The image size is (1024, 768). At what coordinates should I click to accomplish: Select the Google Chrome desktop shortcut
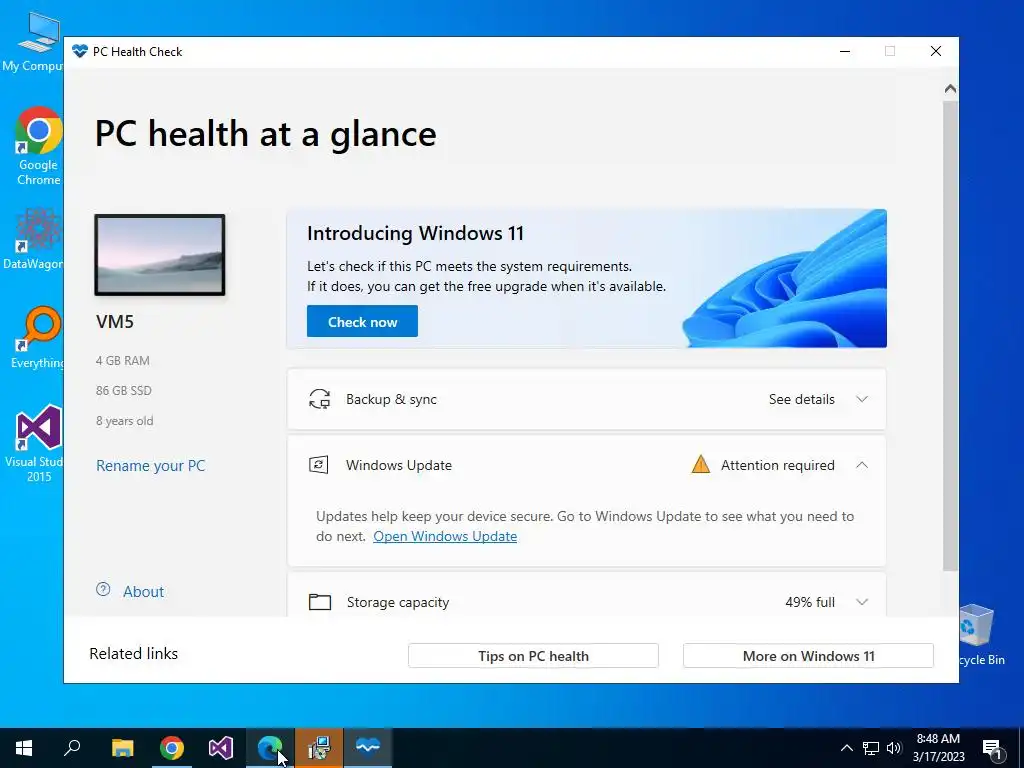pos(38,146)
